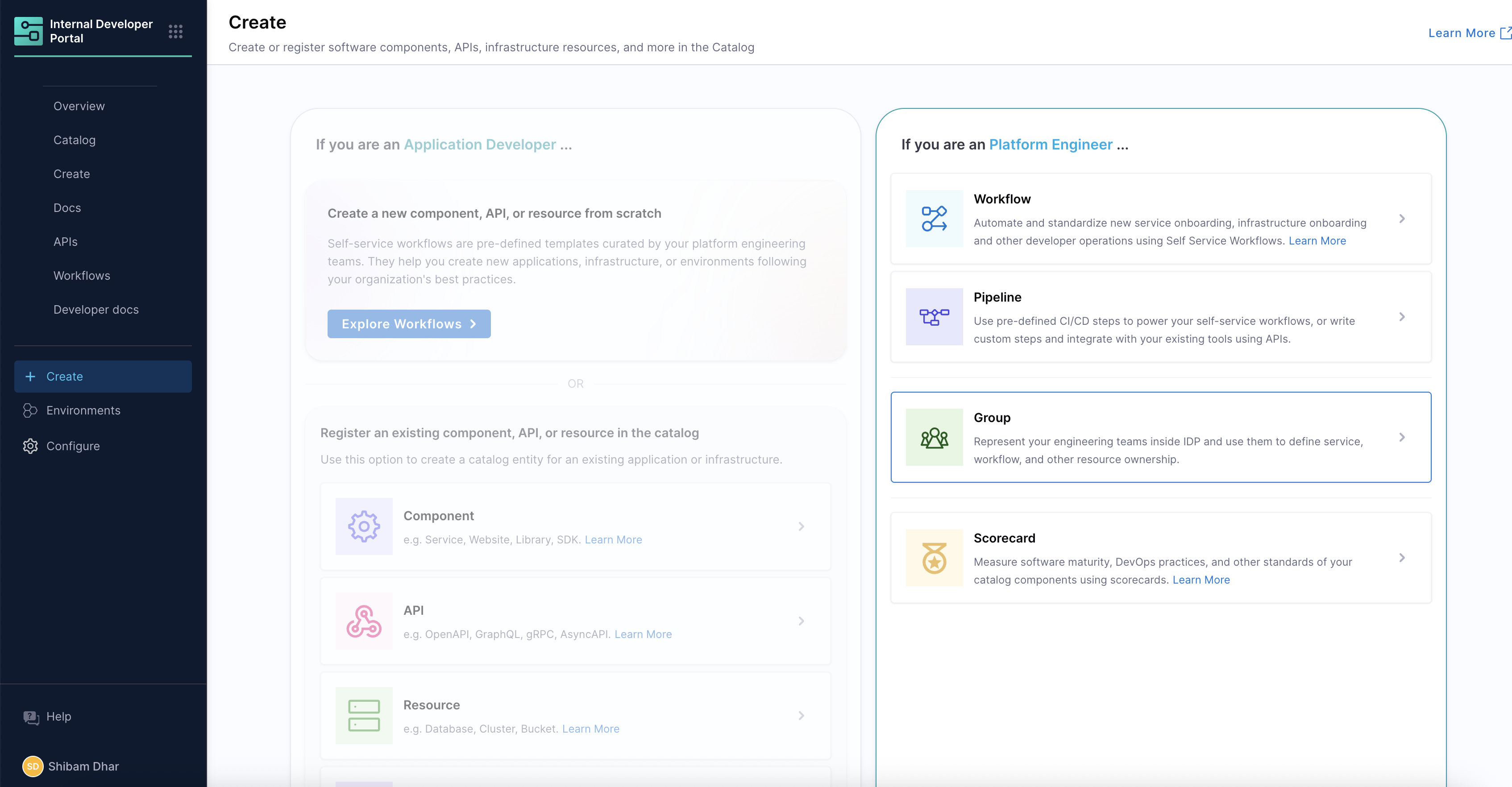Click the Help chat icon
1512x787 pixels.
[32, 716]
